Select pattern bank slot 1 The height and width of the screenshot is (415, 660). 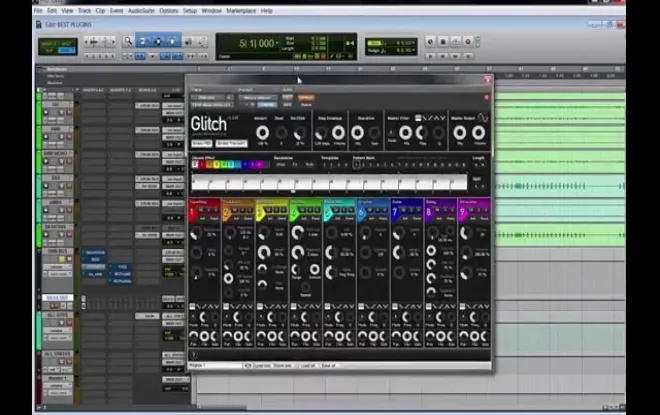[x=357, y=165]
